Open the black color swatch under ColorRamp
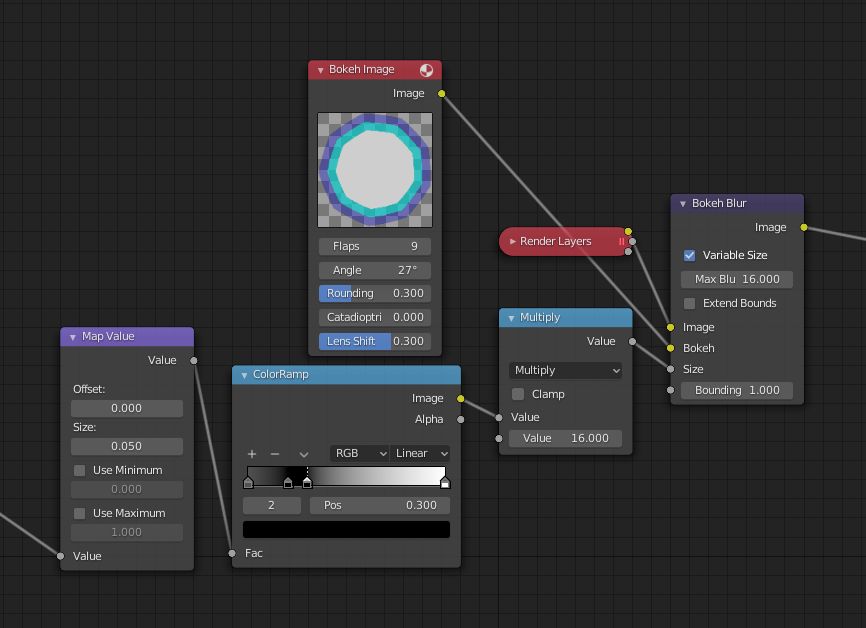 pyautogui.click(x=346, y=529)
